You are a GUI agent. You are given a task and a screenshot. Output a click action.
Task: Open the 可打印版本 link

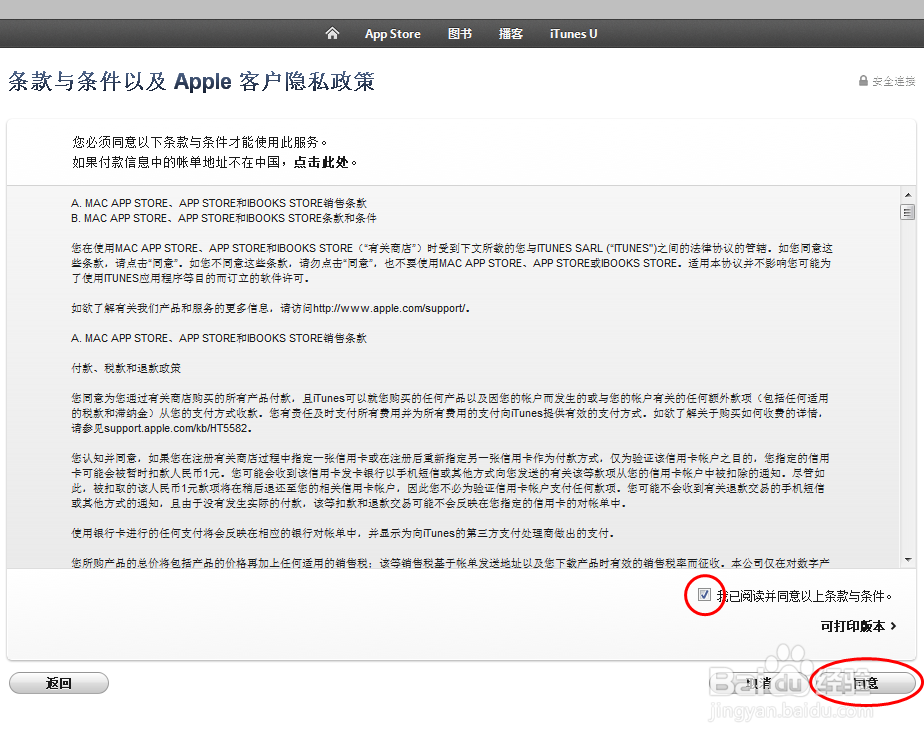(859, 626)
